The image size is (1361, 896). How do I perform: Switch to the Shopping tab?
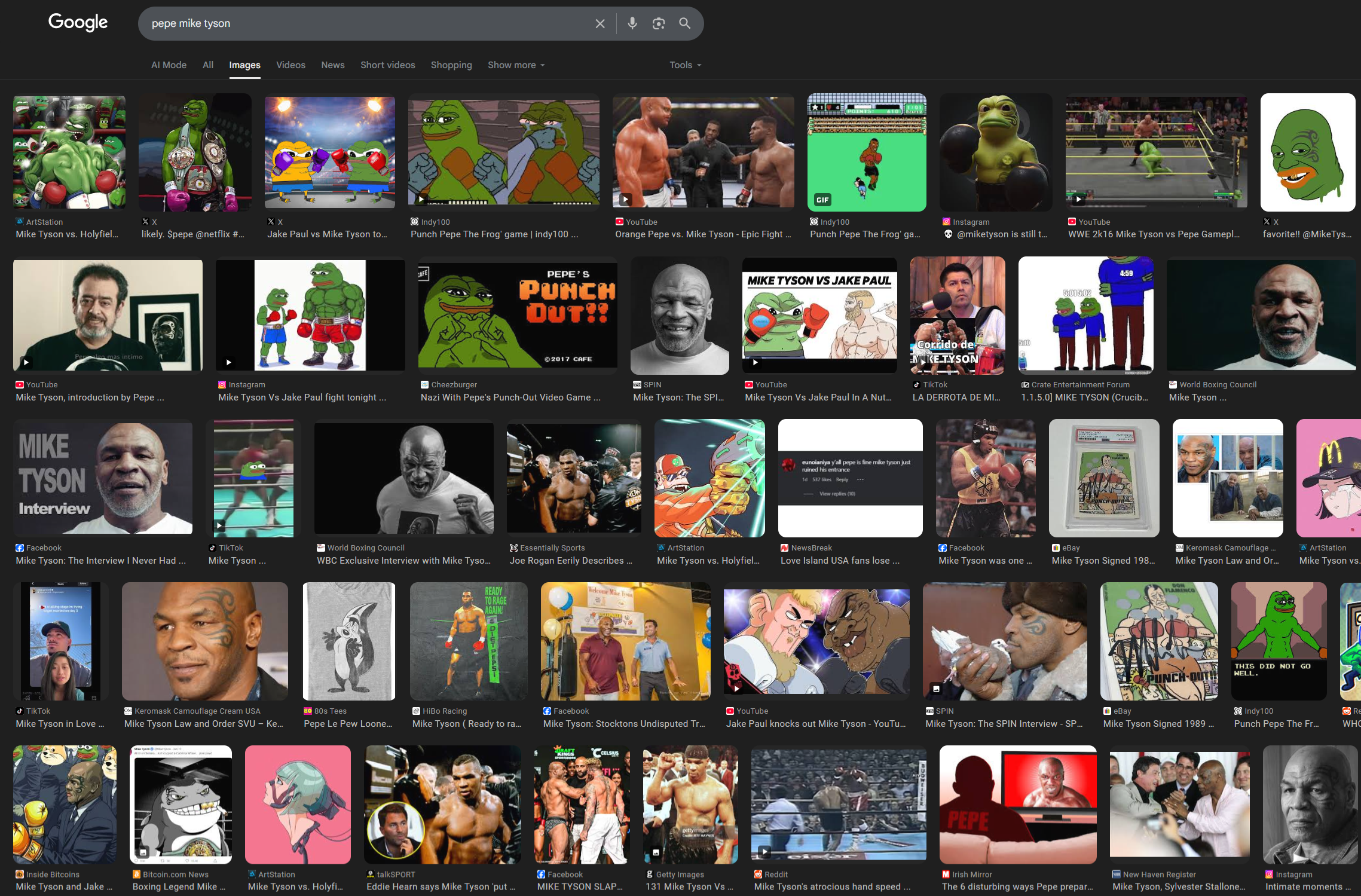pos(451,65)
